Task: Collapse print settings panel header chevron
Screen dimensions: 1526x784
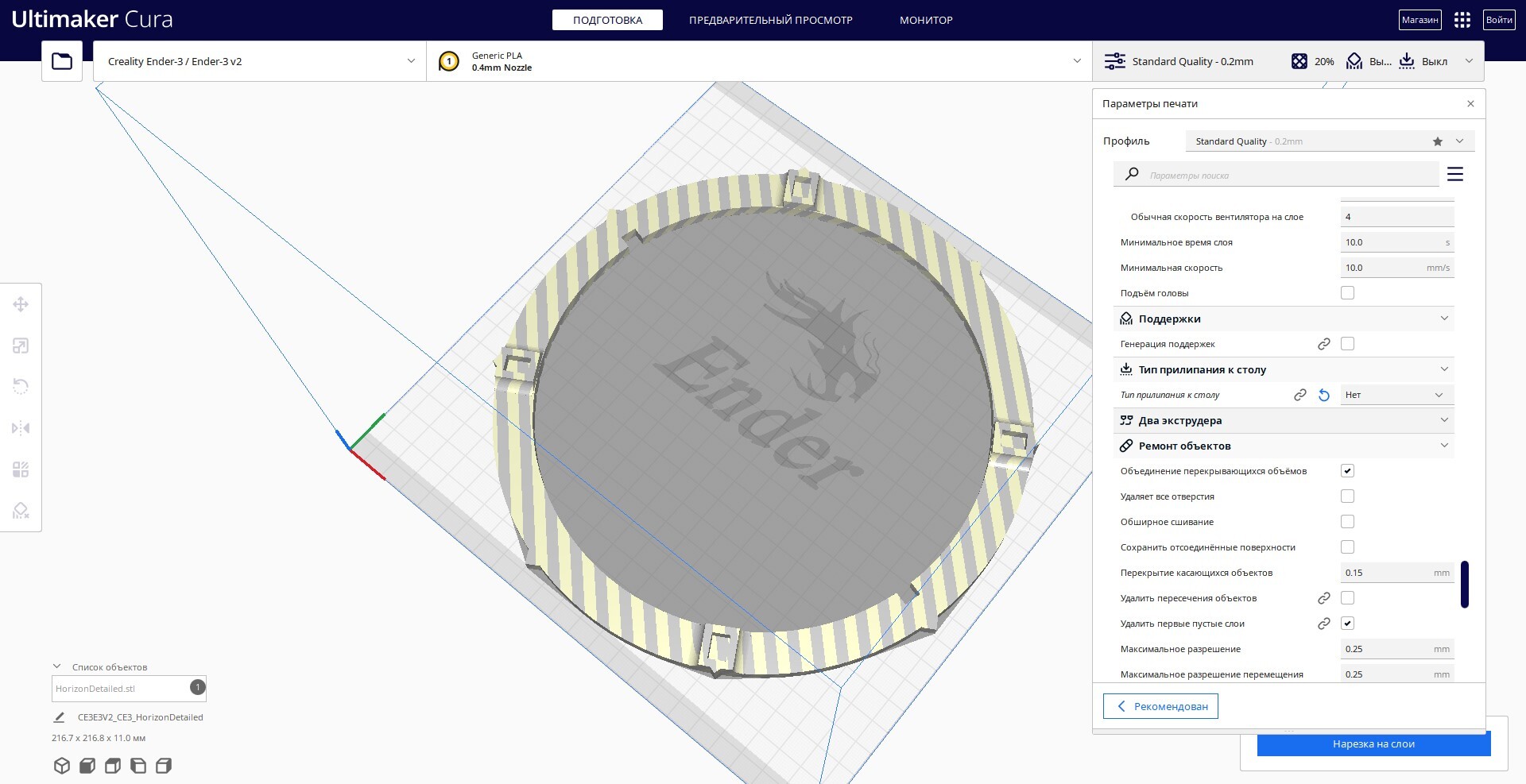Action: pyautogui.click(x=1469, y=61)
